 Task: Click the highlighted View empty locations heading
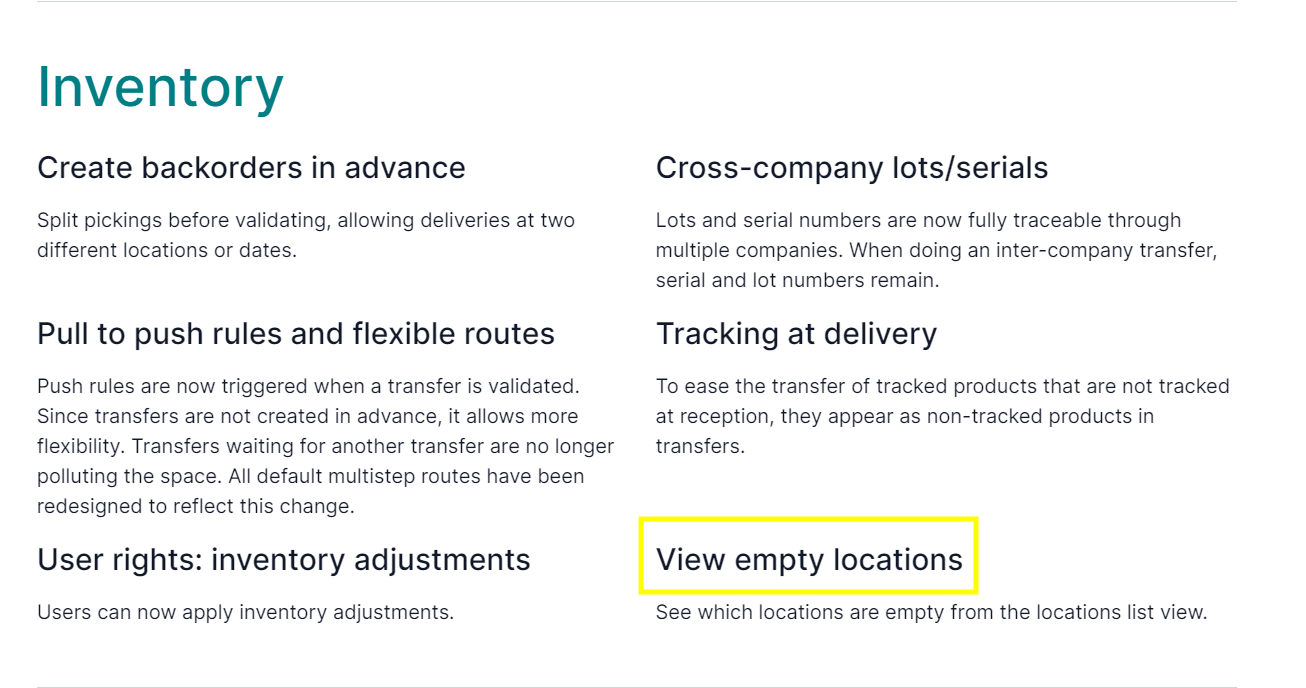[x=809, y=560]
